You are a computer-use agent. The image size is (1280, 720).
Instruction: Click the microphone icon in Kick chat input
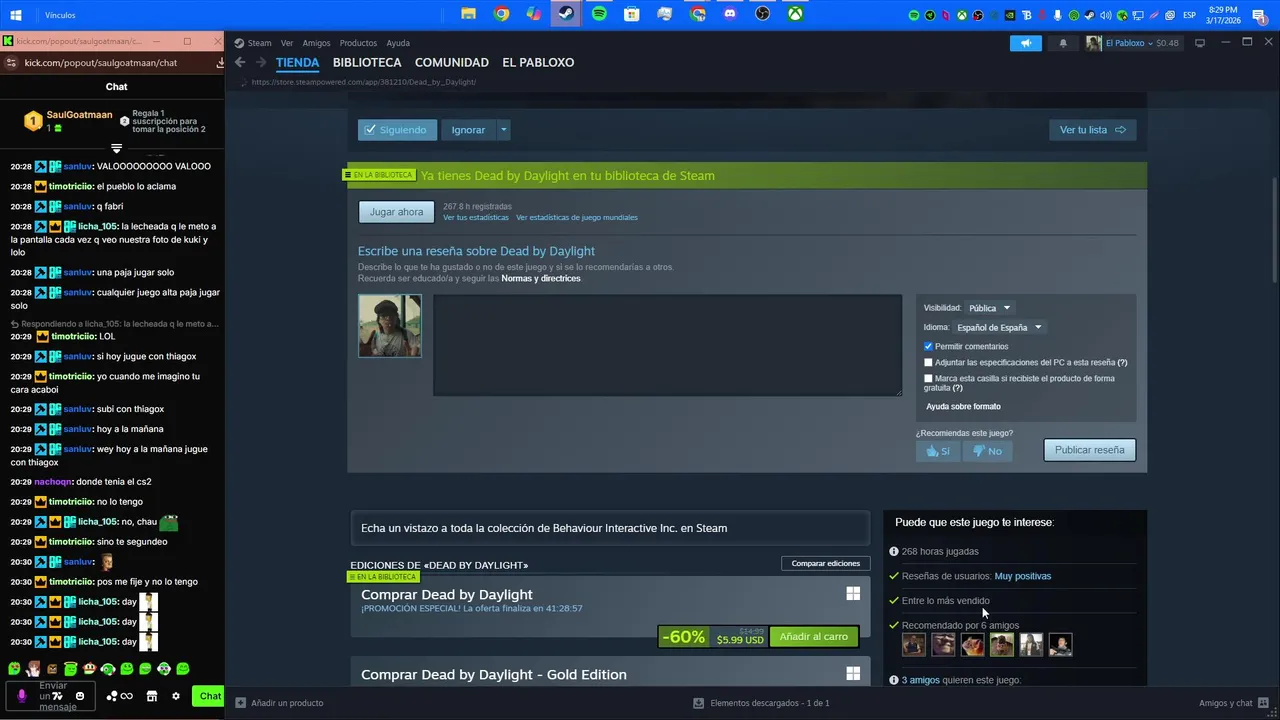tap(22, 696)
